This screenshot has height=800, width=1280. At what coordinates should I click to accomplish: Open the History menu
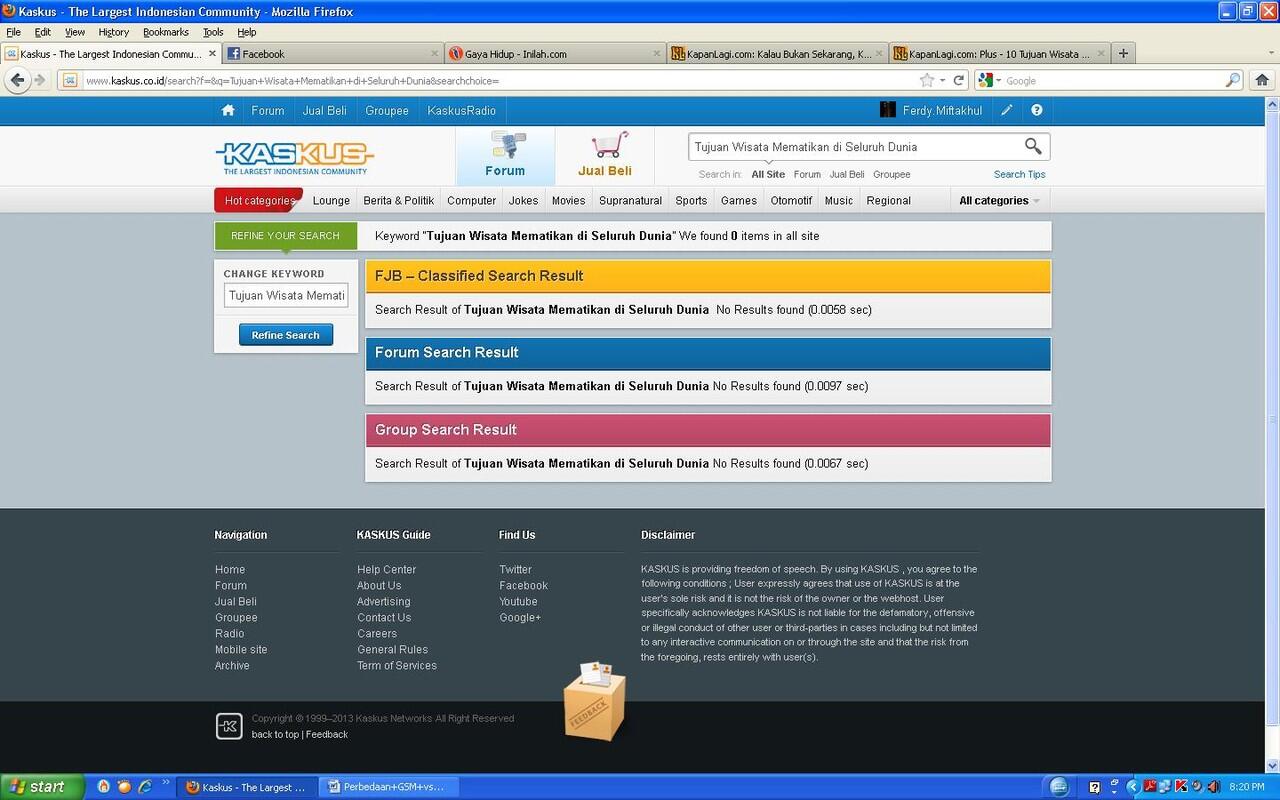(x=114, y=32)
